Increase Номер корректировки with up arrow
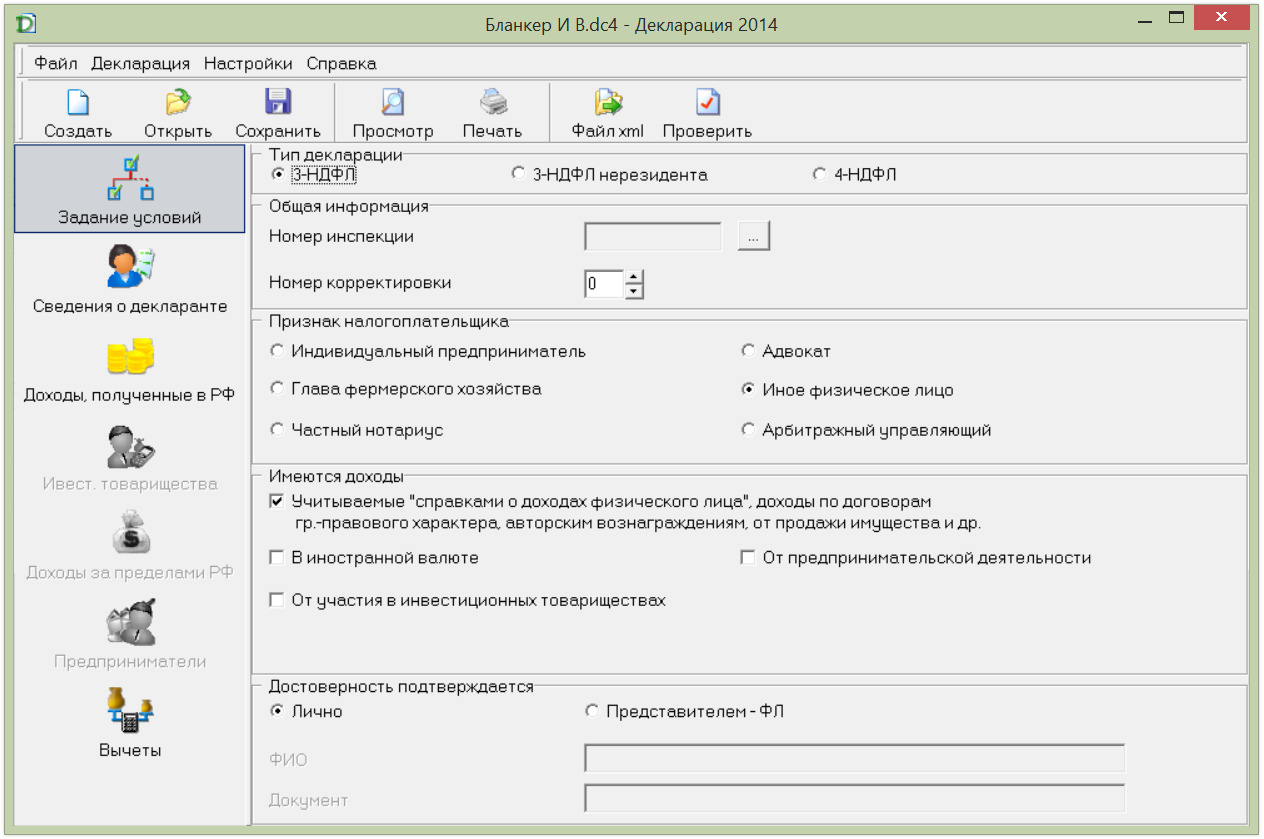The image size is (1264, 839). pyautogui.click(x=634, y=277)
